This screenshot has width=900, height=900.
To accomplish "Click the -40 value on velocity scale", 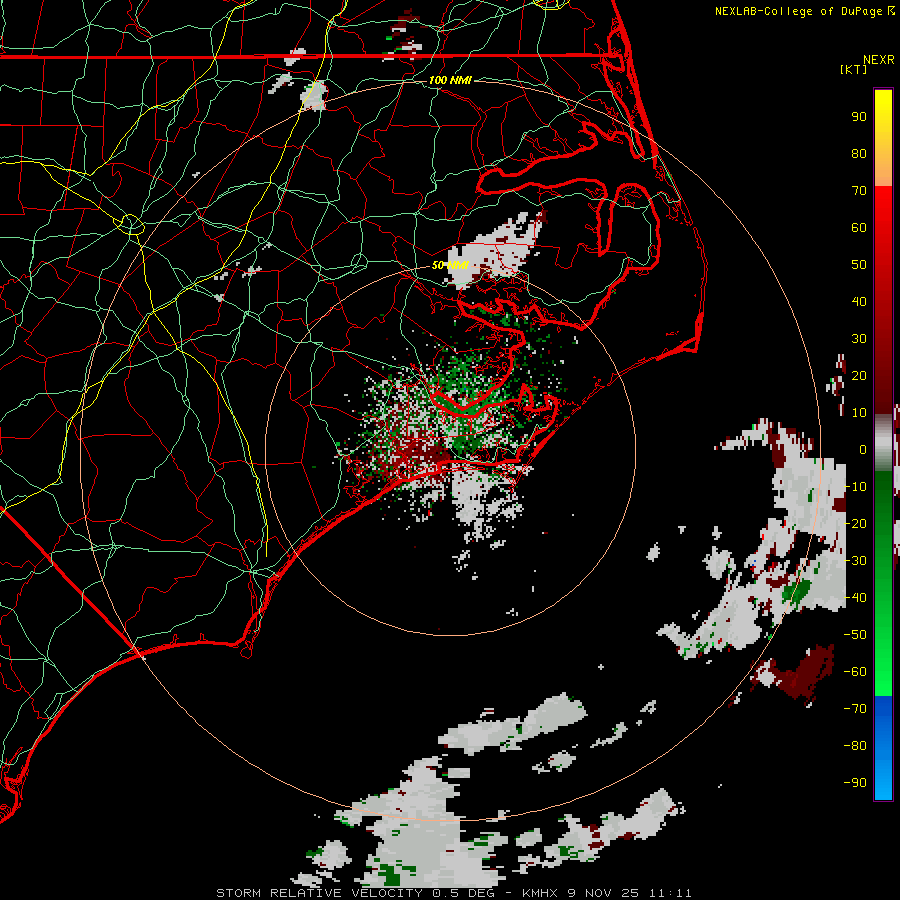I will (x=855, y=598).
